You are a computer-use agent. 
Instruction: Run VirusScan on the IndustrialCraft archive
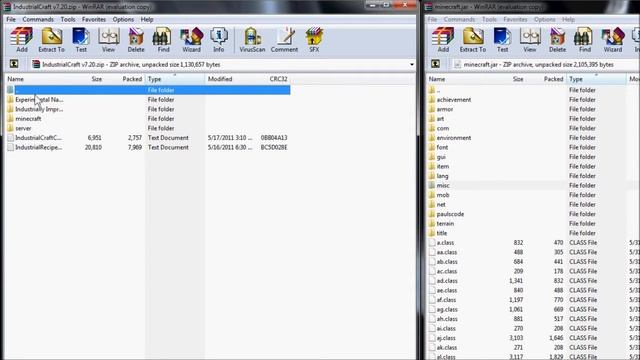click(x=252, y=40)
